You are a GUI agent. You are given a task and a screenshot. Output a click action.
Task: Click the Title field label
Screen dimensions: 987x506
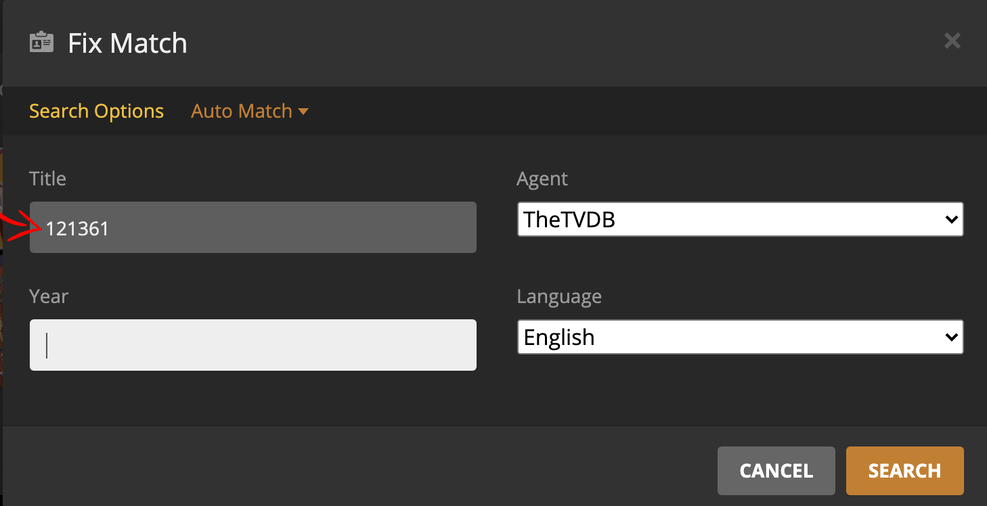pyautogui.click(x=48, y=179)
